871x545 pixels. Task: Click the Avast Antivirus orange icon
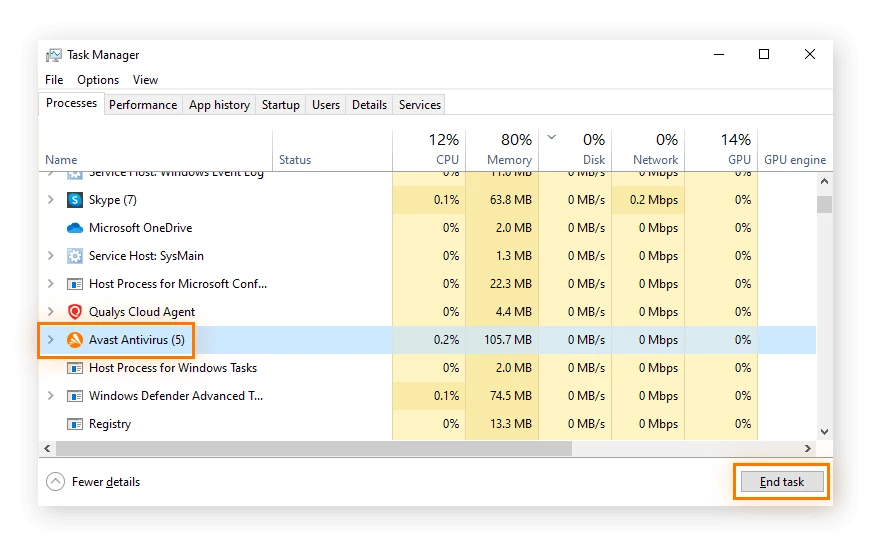pos(74,340)
